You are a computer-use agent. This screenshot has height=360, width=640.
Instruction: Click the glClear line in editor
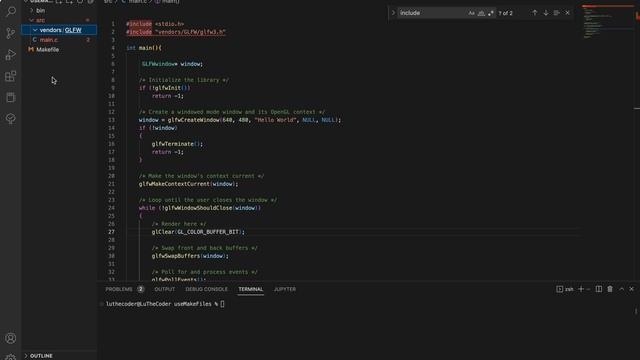(198, 232)
